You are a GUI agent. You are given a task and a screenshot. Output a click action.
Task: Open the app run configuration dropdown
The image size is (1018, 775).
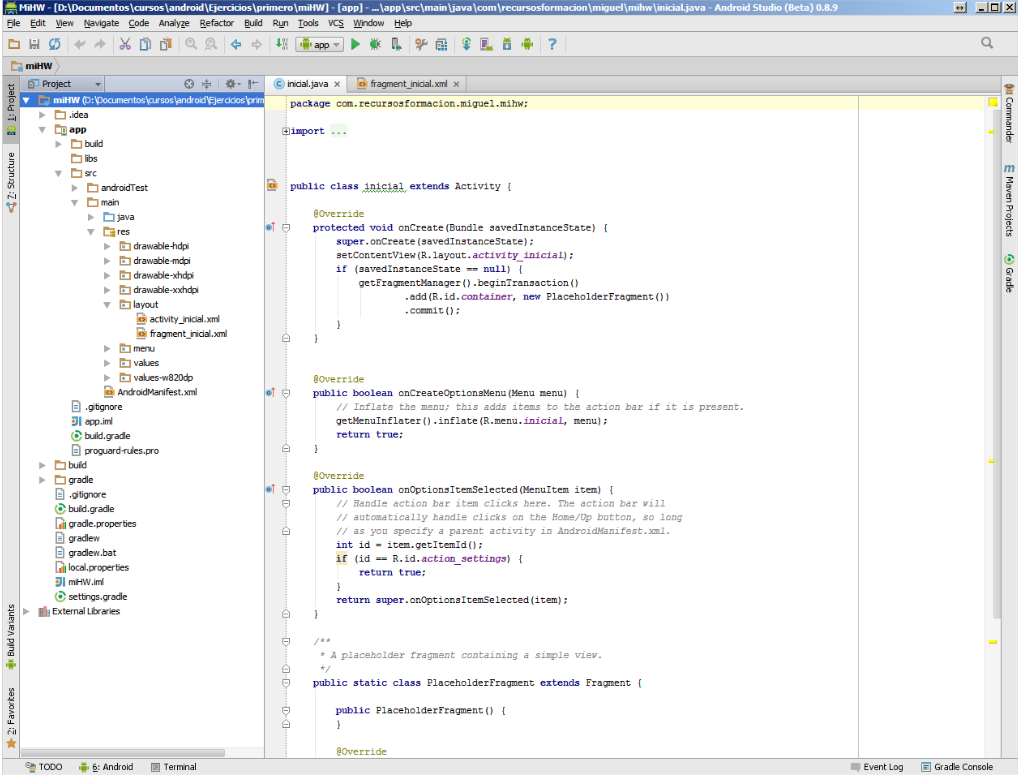click(x=320, y=44)
